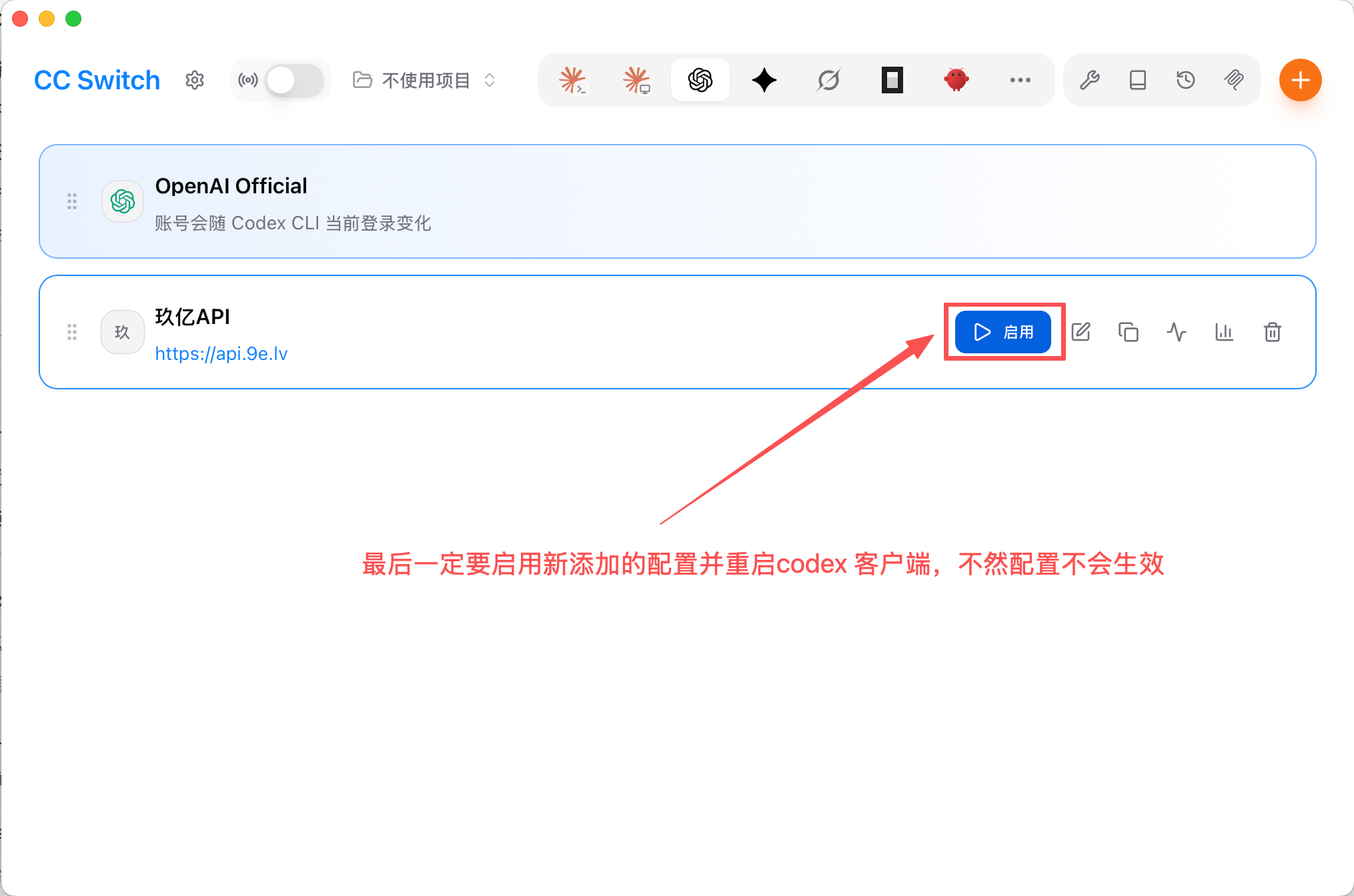
Task: Open the book prompts icon
Action: point(1138,80)
